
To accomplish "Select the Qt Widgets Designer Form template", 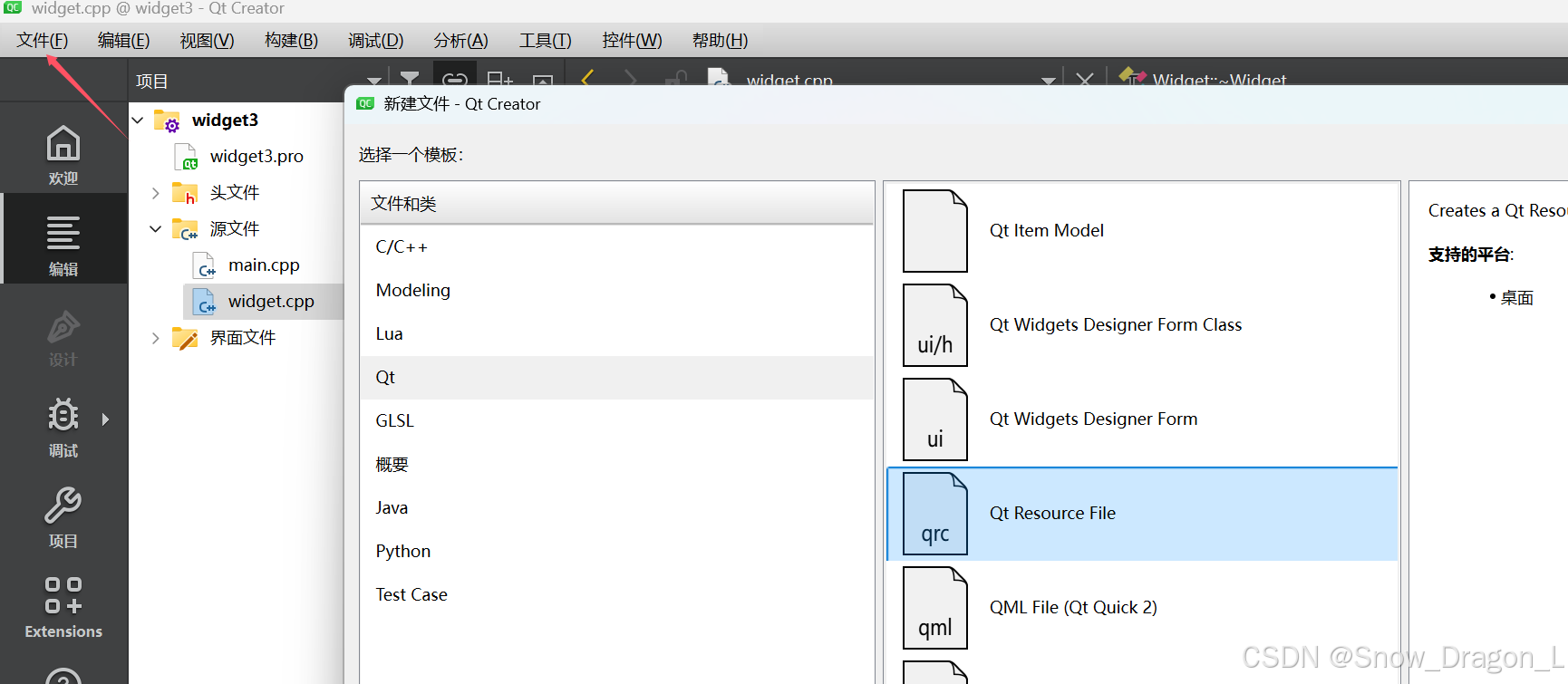I will point(1142,419).
